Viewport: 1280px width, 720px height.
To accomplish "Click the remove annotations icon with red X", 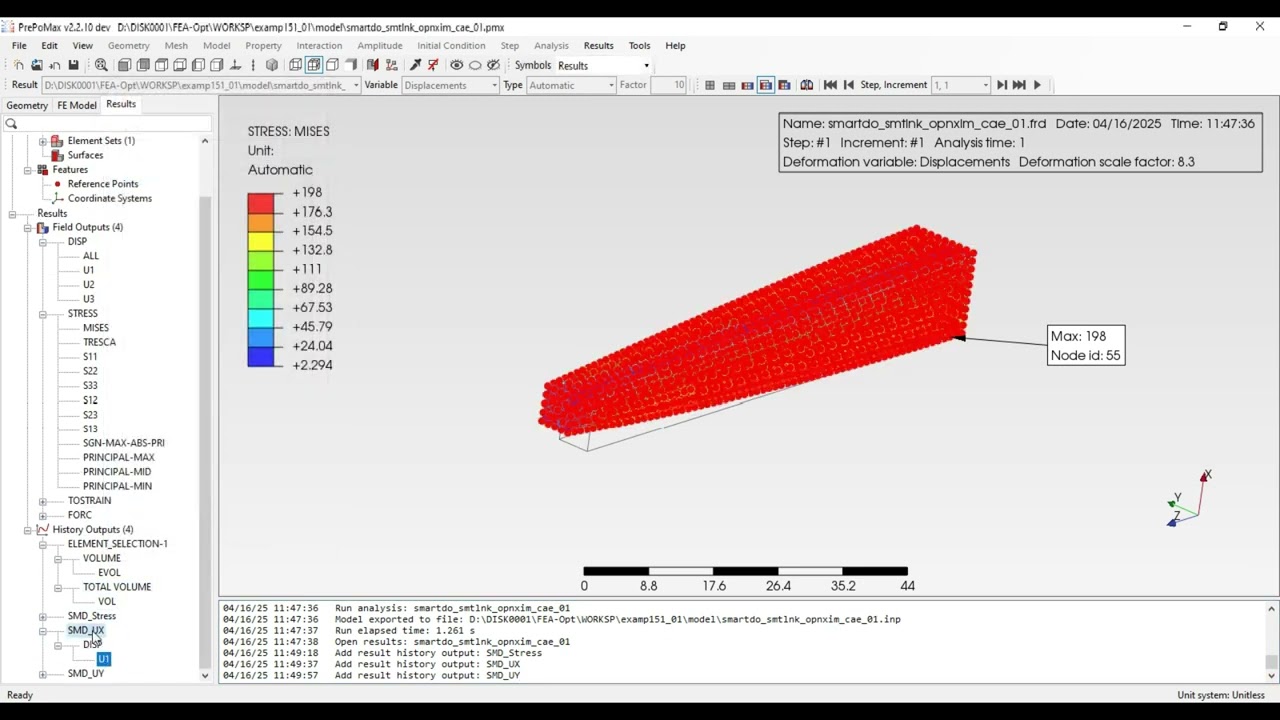I will coord(433,65).
